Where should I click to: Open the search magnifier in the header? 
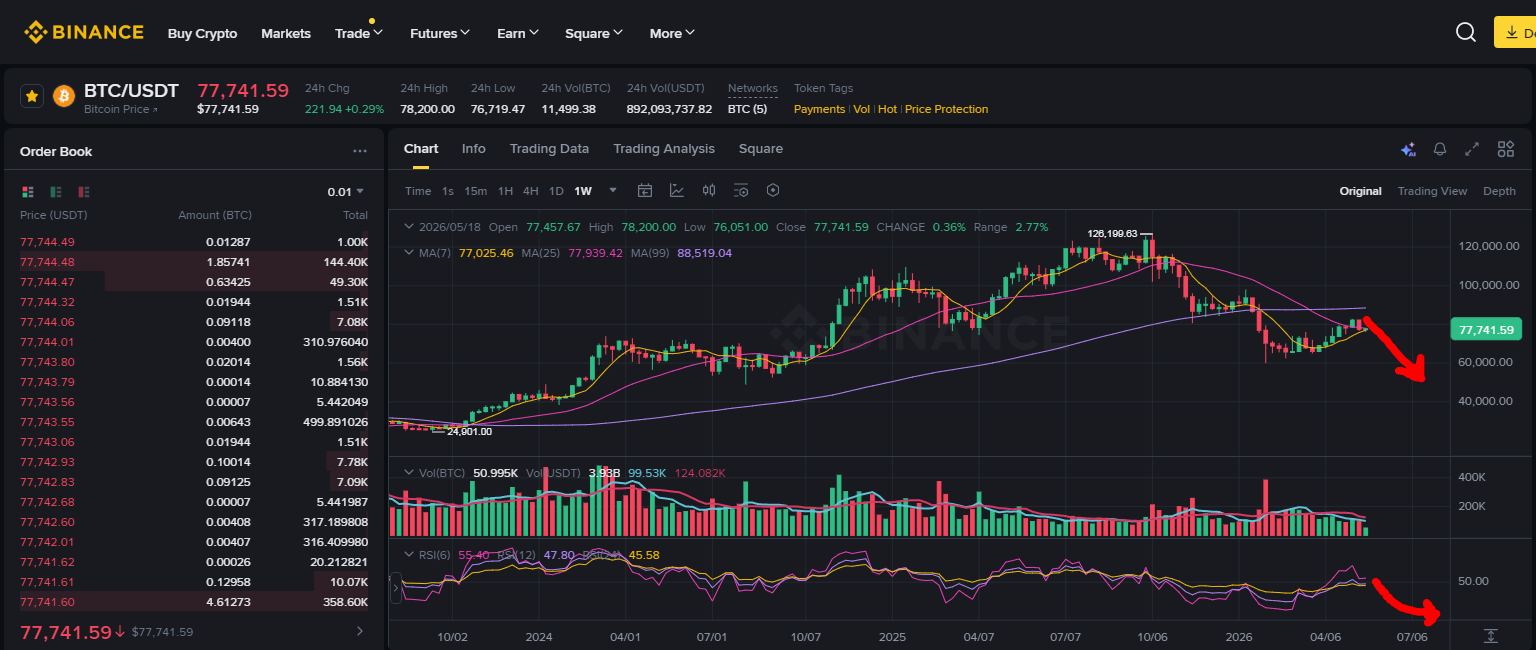(1466, 32)
